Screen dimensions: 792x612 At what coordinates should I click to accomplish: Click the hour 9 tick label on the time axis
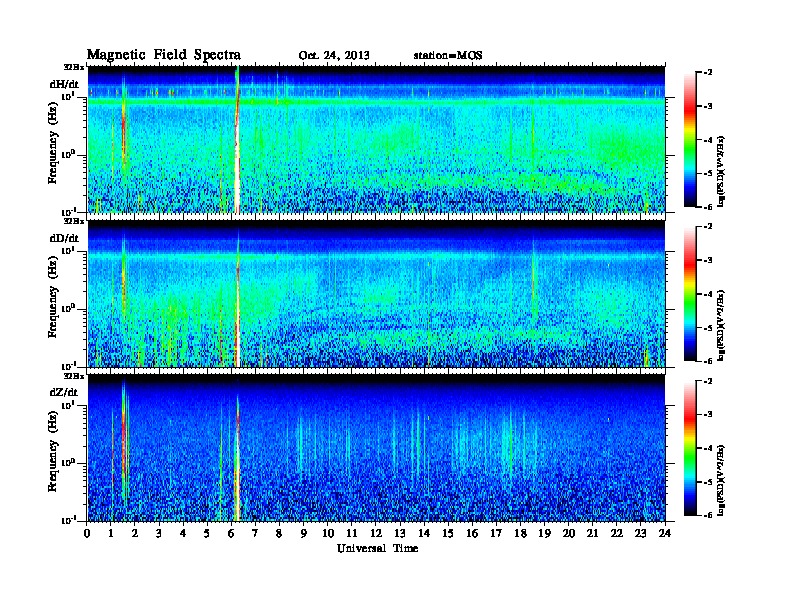coord(304,534)
